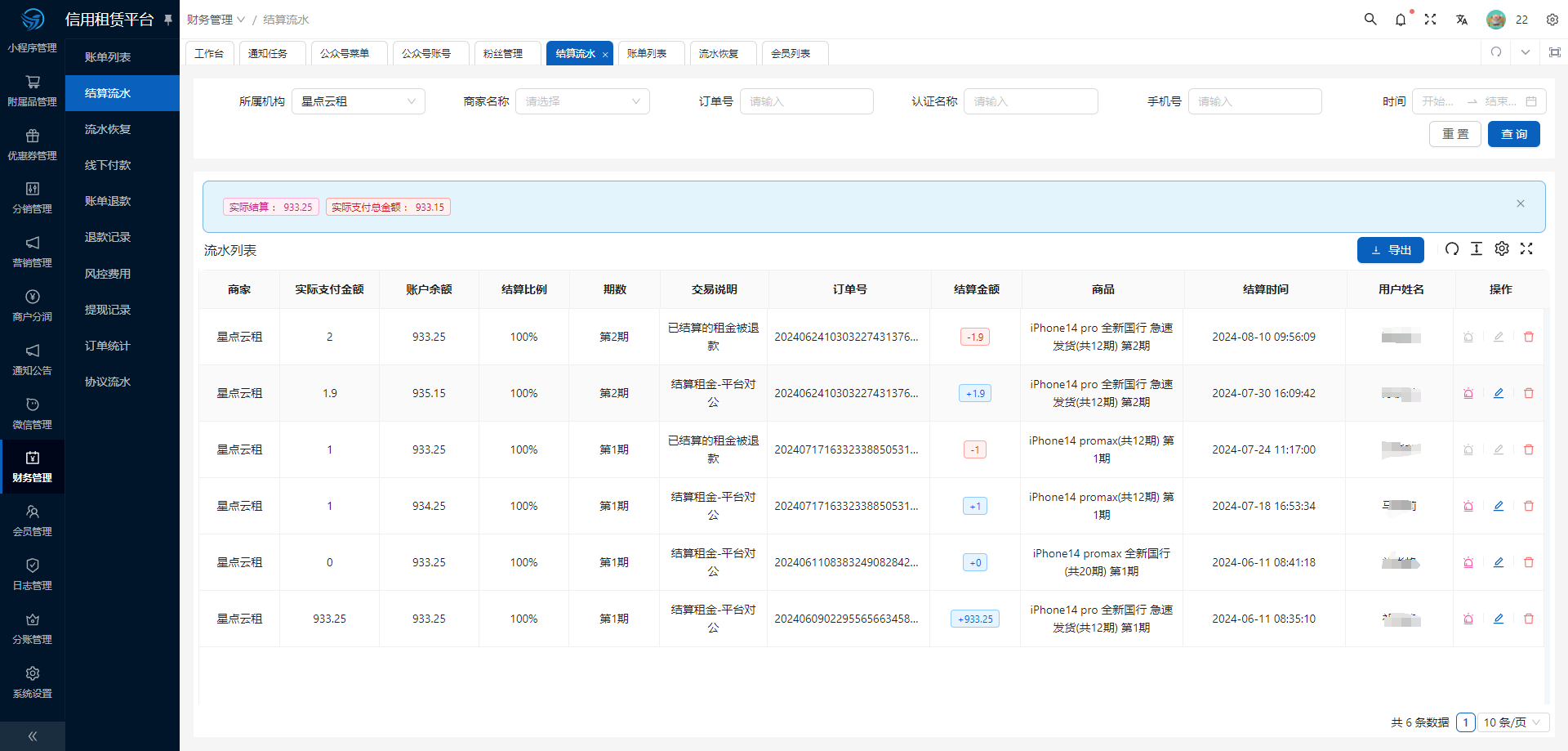Image resolution: width=1568 pixels, height=751 pixels.
Task: Select 订单统计 in the submenu
Action: 122,346
